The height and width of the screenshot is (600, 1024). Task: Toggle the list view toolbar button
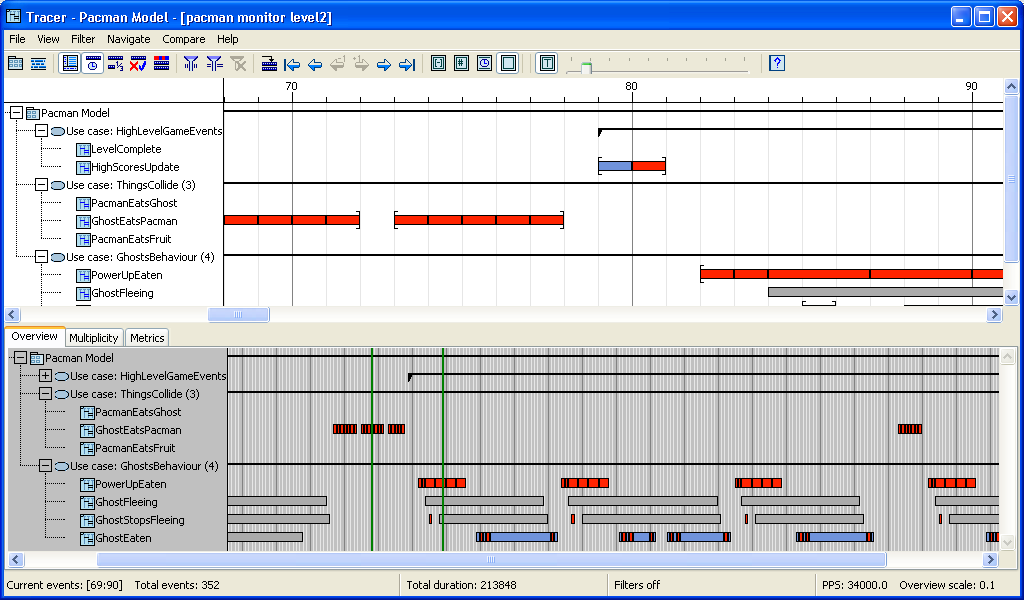[x=70, y=64]
